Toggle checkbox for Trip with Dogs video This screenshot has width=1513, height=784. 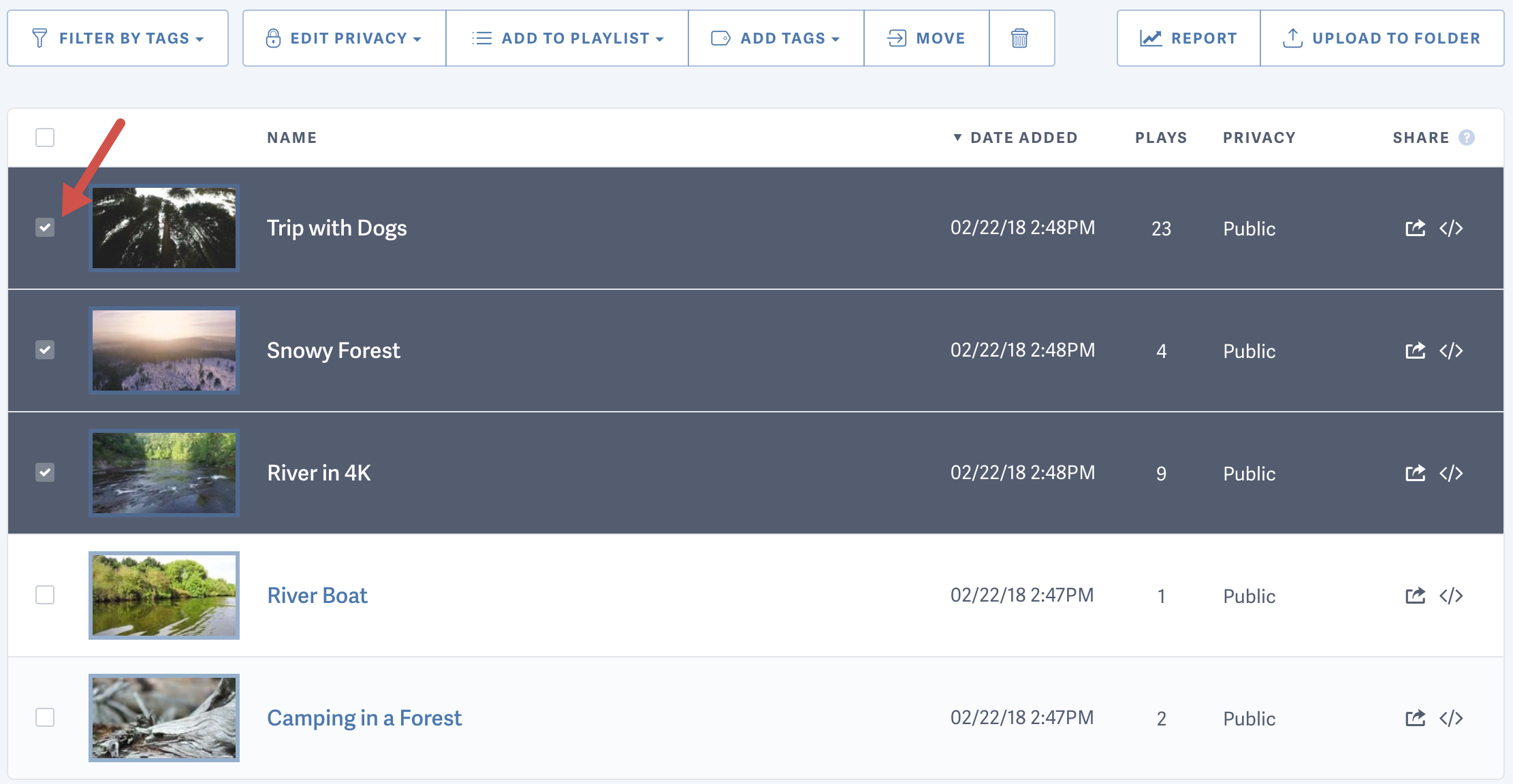[46, 228]
